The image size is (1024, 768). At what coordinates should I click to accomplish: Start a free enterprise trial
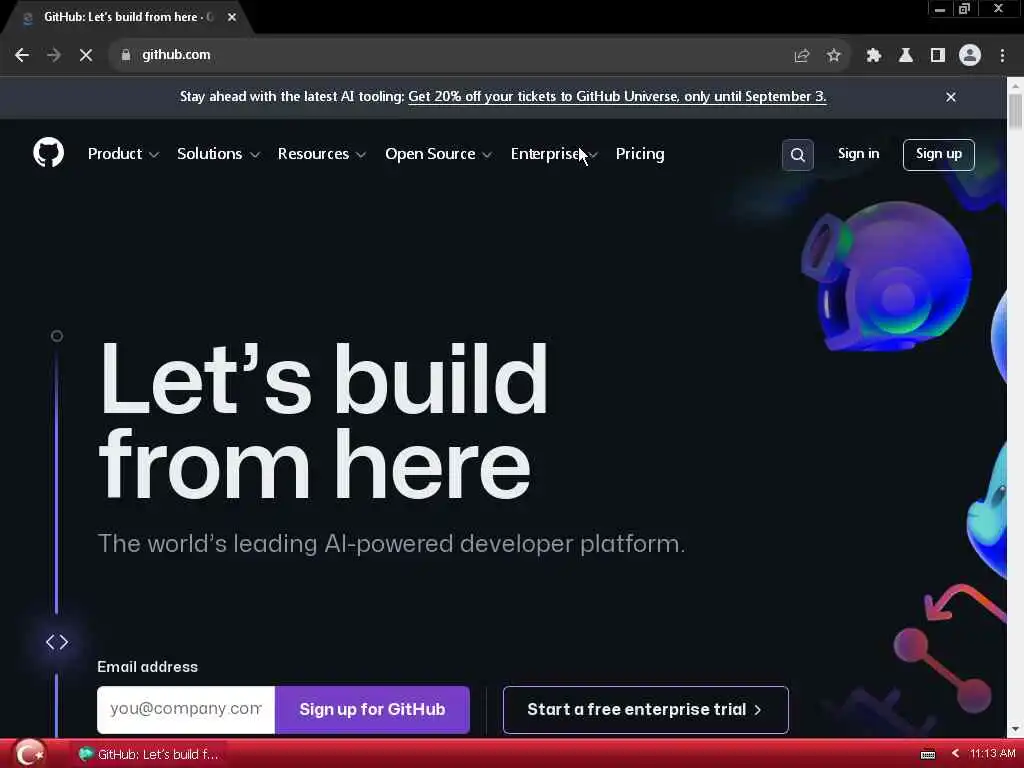645,709
